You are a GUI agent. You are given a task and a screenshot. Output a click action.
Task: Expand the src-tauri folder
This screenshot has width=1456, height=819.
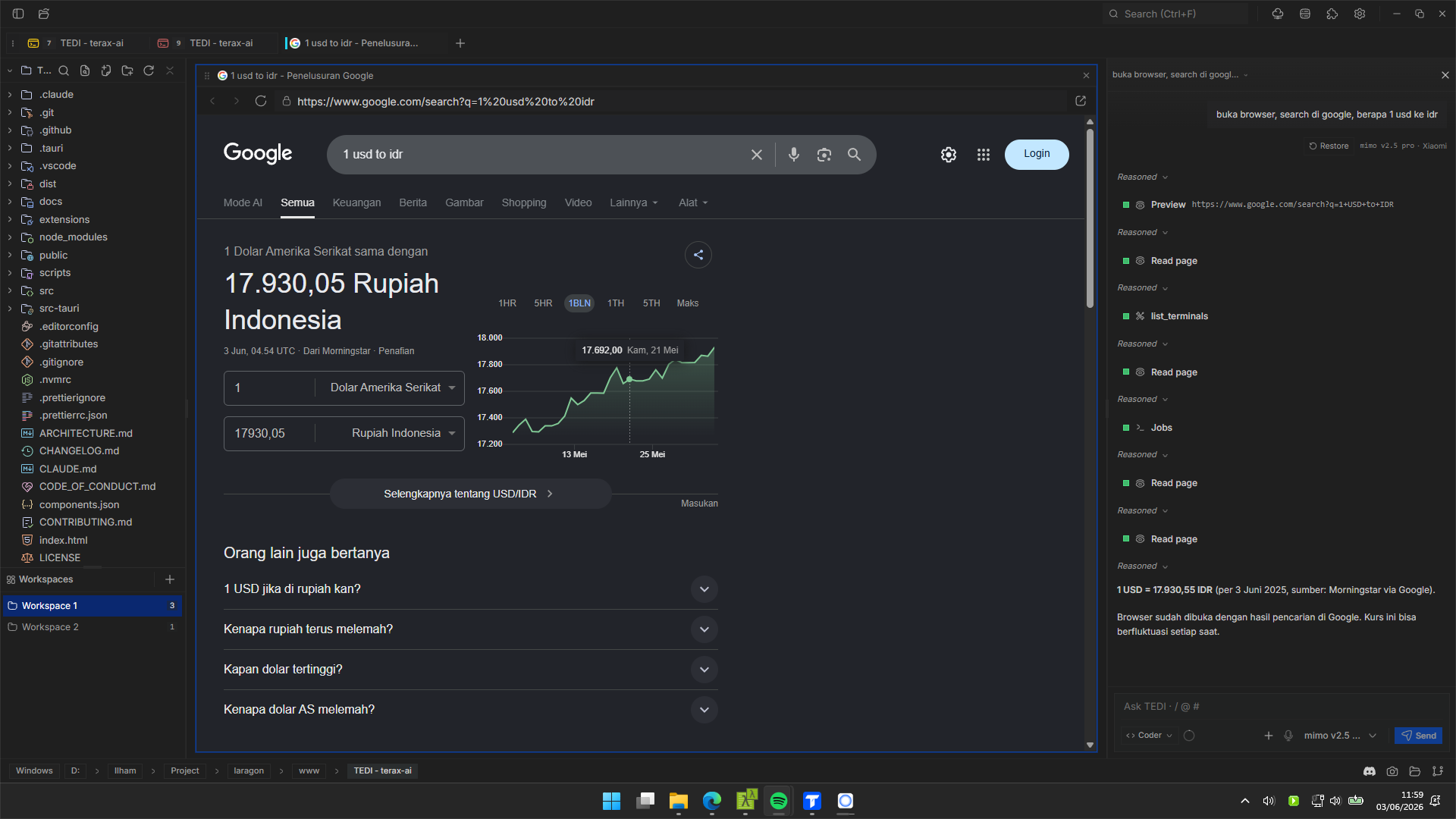[10, 309]
